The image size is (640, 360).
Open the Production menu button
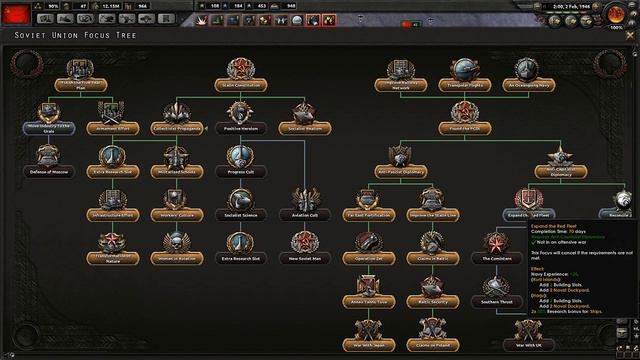click(127, 18)
